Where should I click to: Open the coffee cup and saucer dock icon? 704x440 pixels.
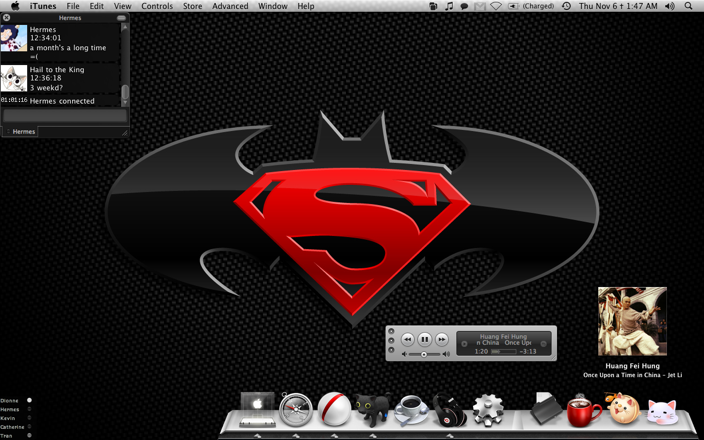[411, 410]
